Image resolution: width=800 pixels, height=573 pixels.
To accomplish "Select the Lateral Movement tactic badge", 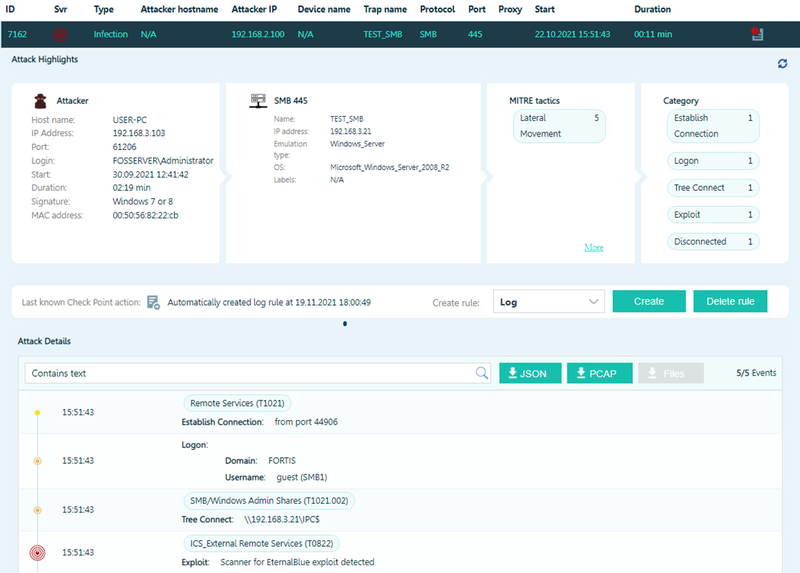I will (x=559, y=126).
